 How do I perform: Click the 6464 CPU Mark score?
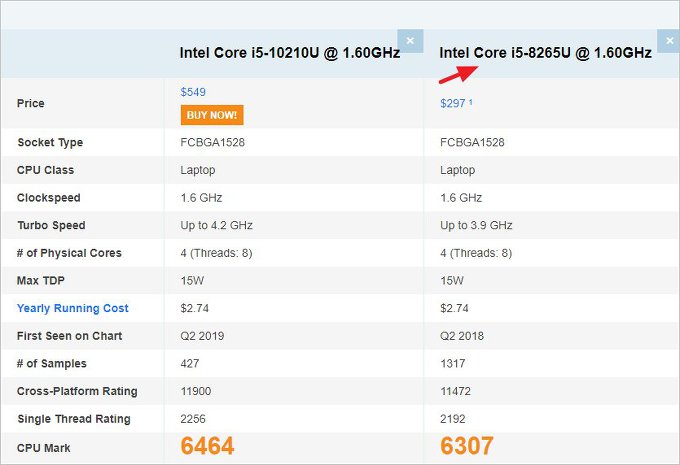208,446
